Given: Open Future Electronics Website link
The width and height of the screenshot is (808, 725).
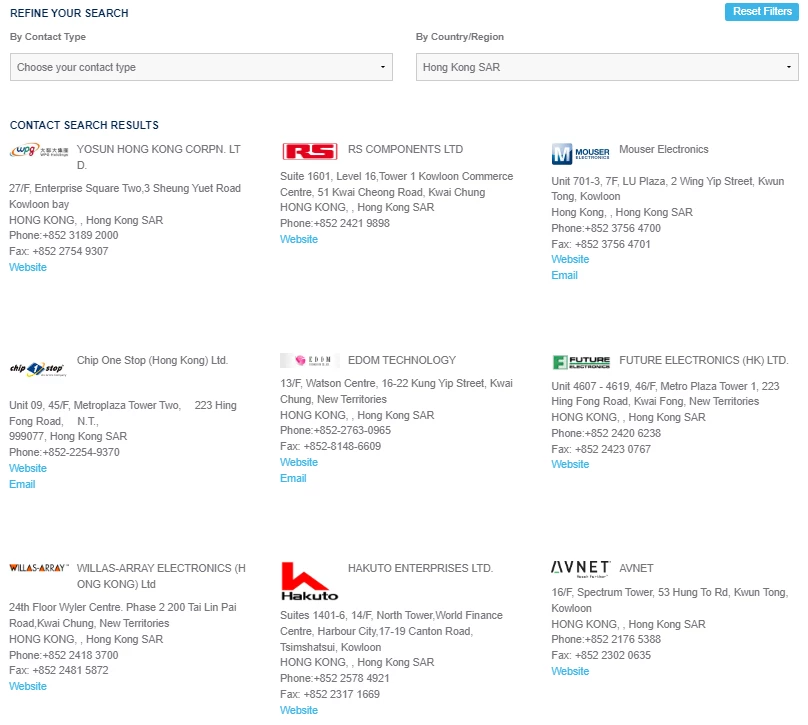Looking at the screenshot, I should 570,464.
